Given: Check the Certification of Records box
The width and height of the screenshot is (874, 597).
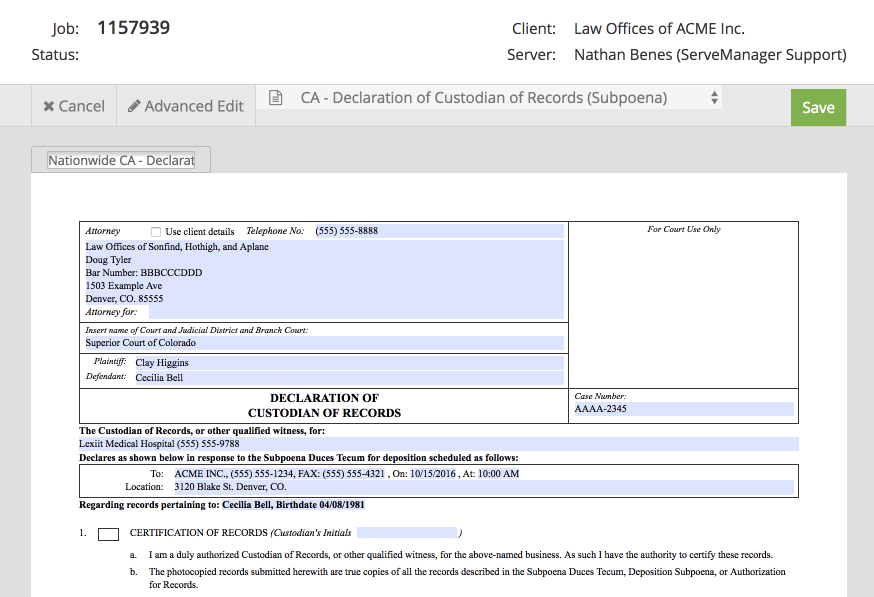Looking at the screenshot, I should coord(108,534).
